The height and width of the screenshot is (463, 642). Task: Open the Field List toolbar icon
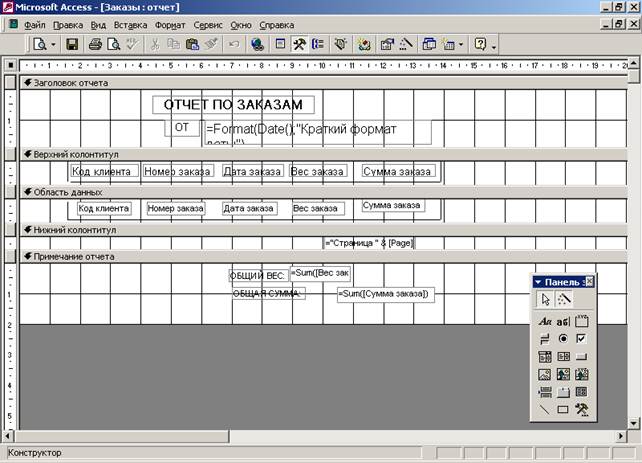(x=280, y=44)
